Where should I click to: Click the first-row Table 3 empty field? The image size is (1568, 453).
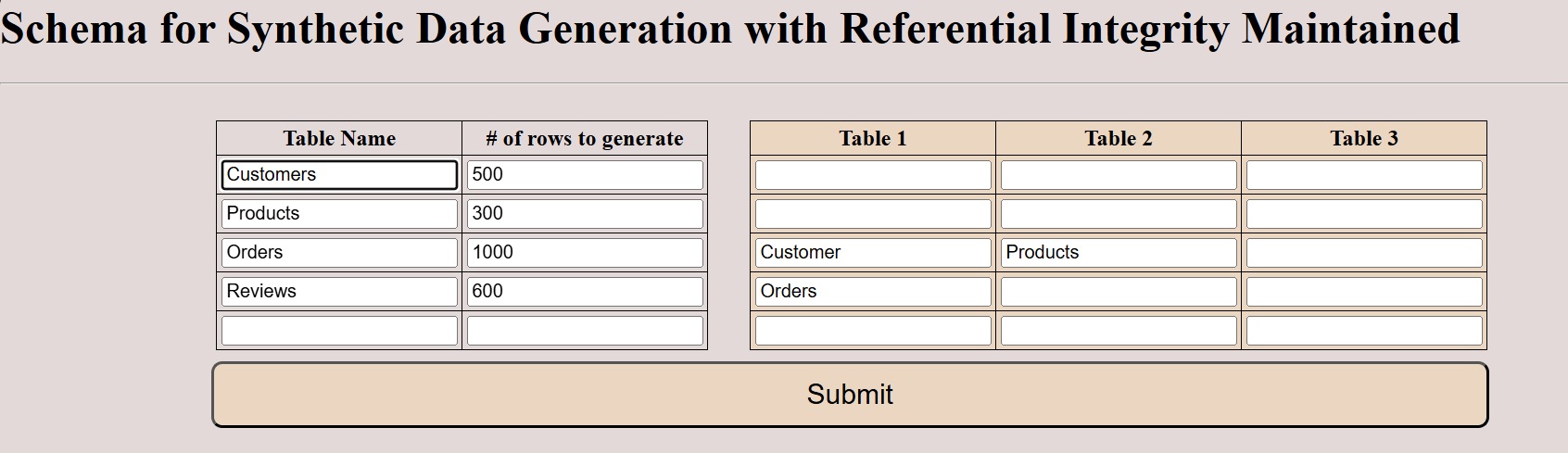point(1364,175)
